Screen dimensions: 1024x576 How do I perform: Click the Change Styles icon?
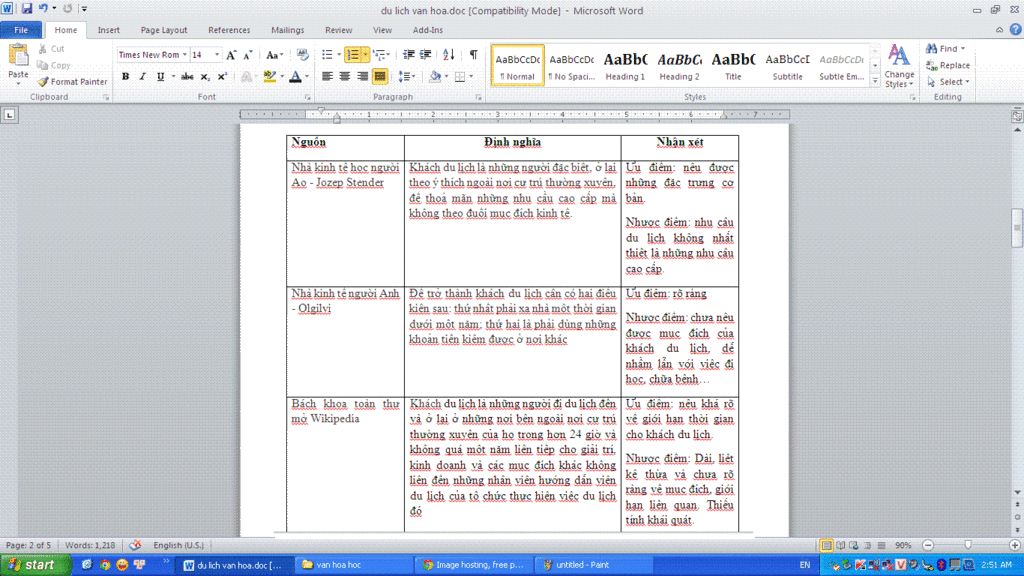[x=899, y=65]
